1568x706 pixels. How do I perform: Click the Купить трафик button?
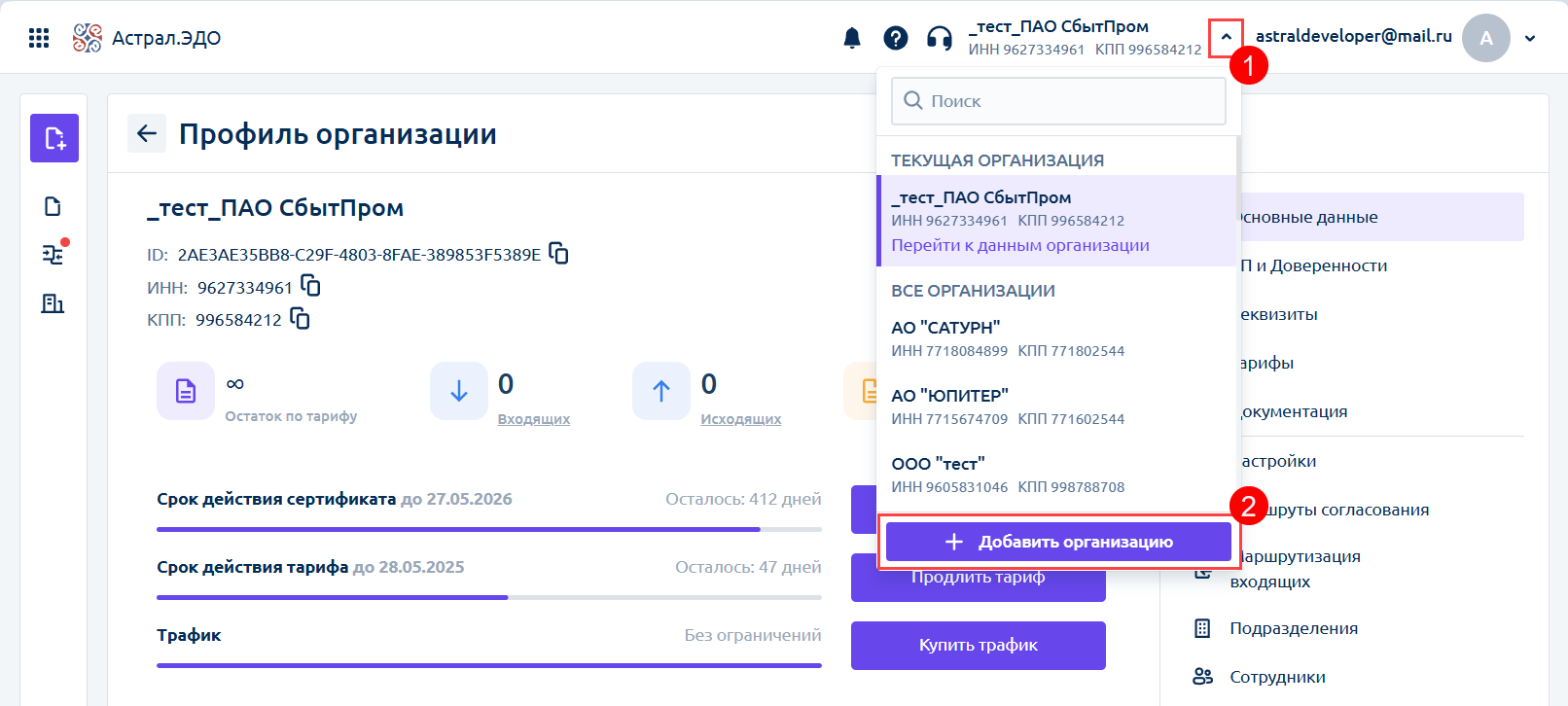tap(979, 646)
